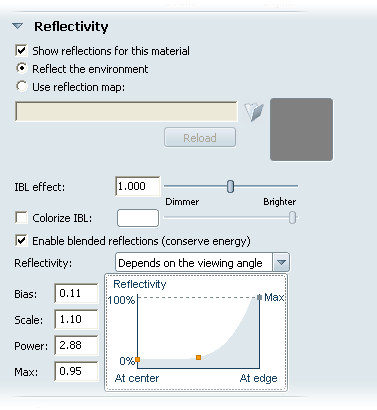Collapse the Reflectivity section triangle

pyautogui.click(x=18, y=26)
